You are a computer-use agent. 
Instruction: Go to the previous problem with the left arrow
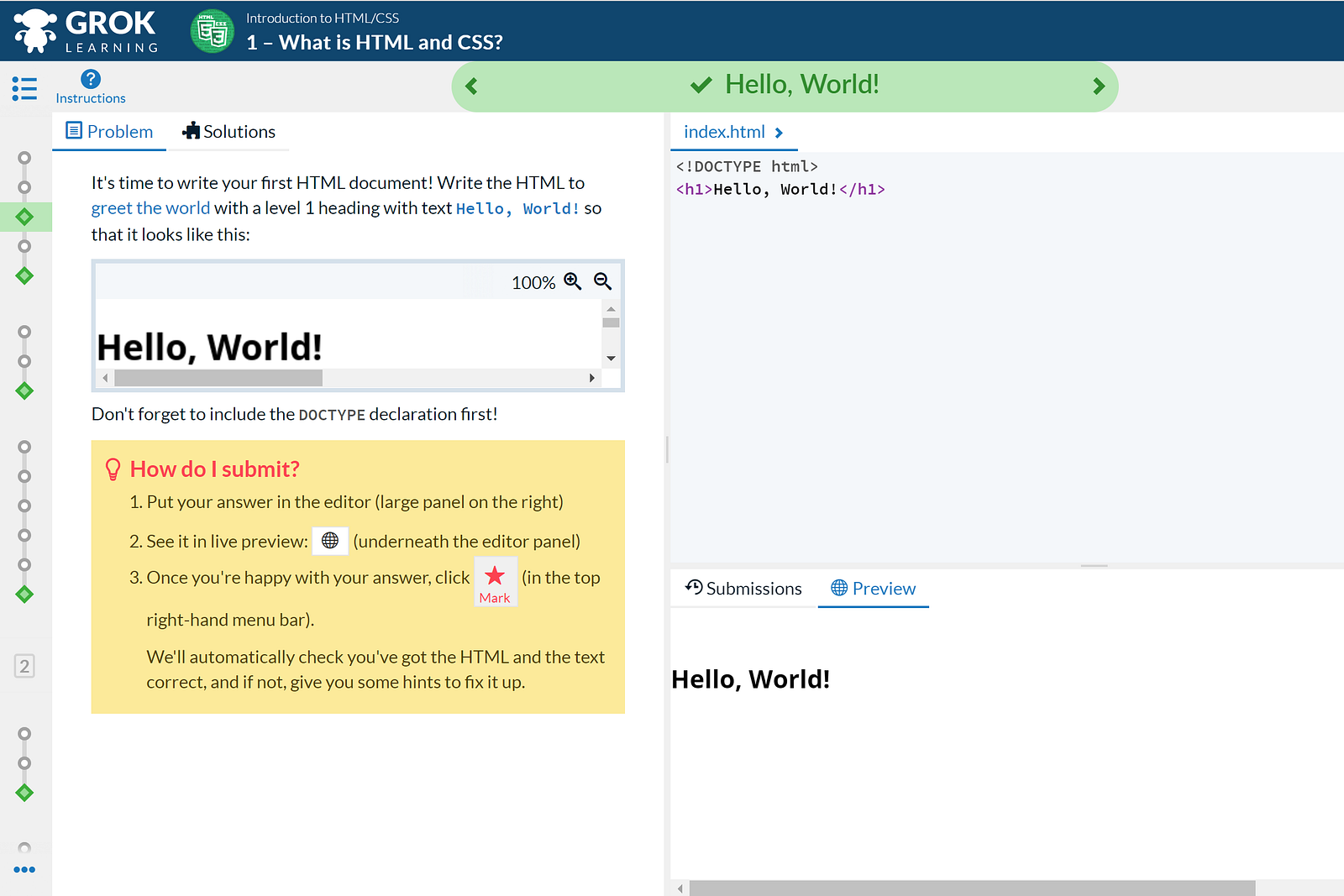(x=471, y=86)
